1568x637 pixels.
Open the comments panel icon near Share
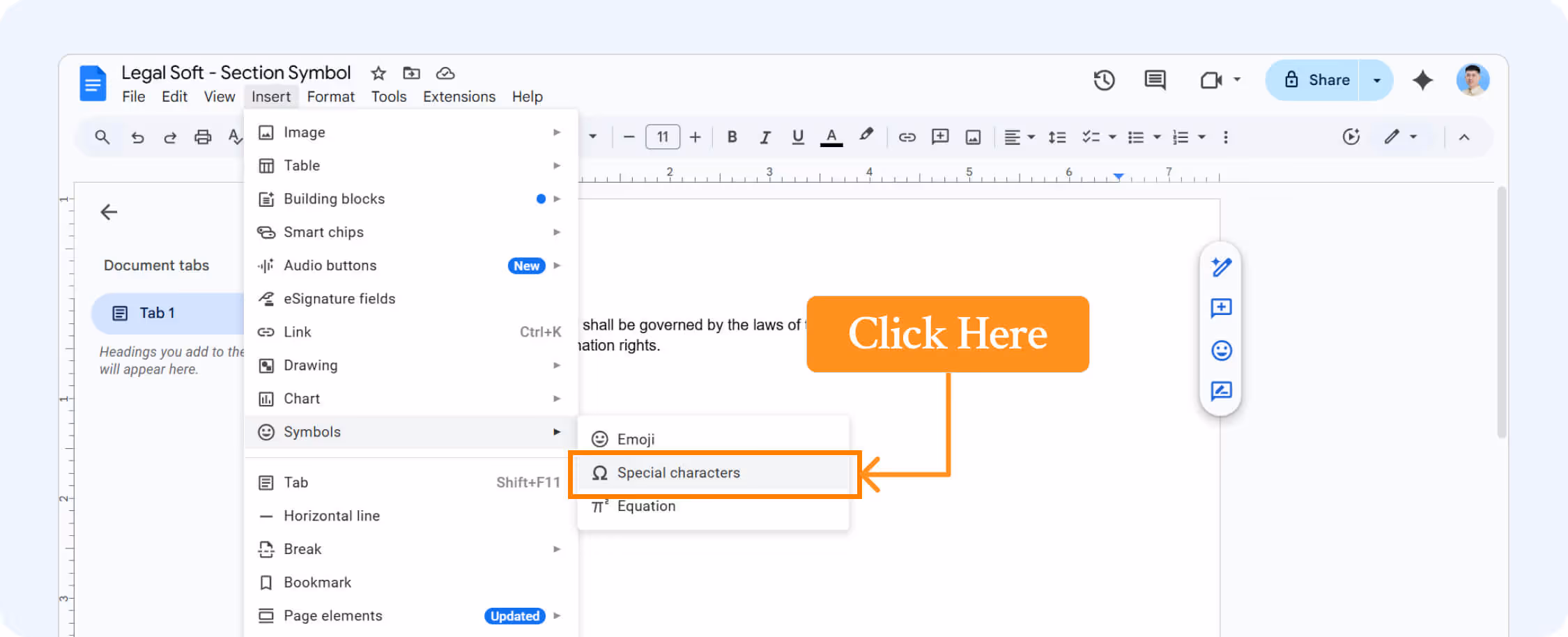[x=1154, y=80]
